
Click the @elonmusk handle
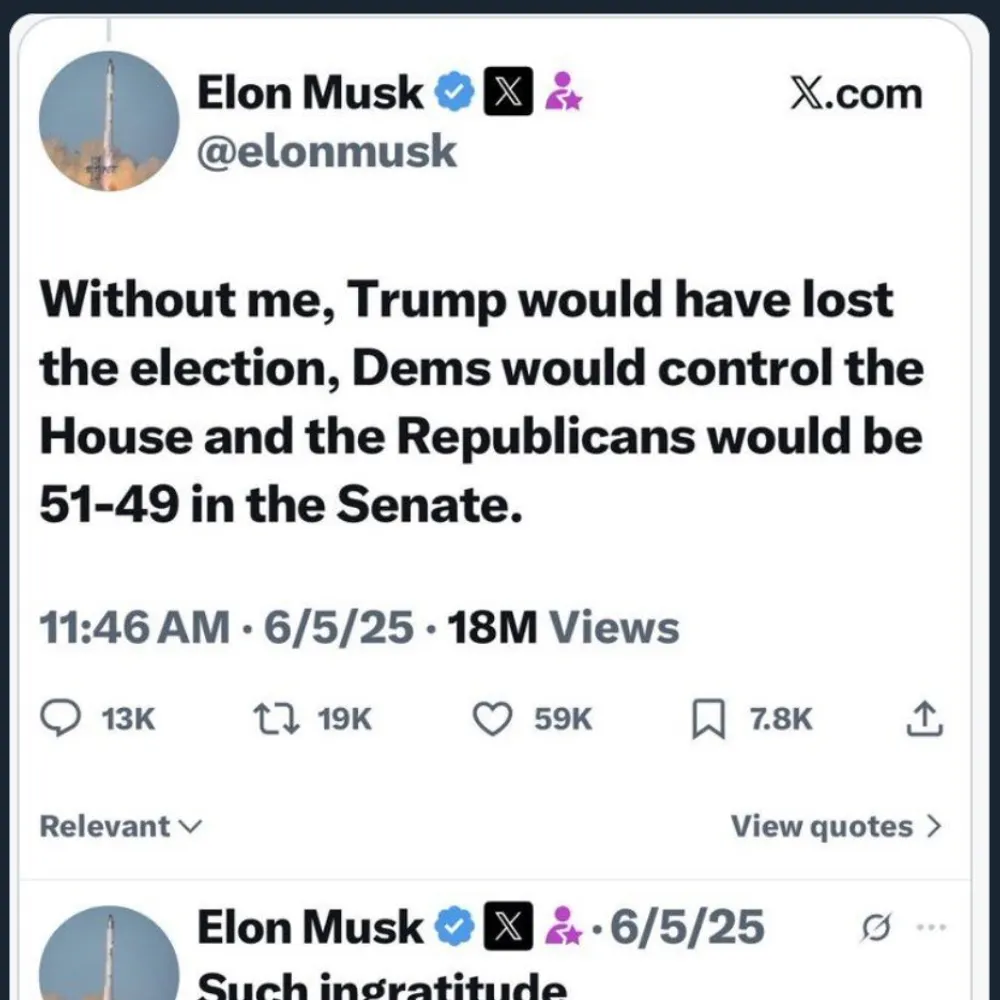(327, 153)
